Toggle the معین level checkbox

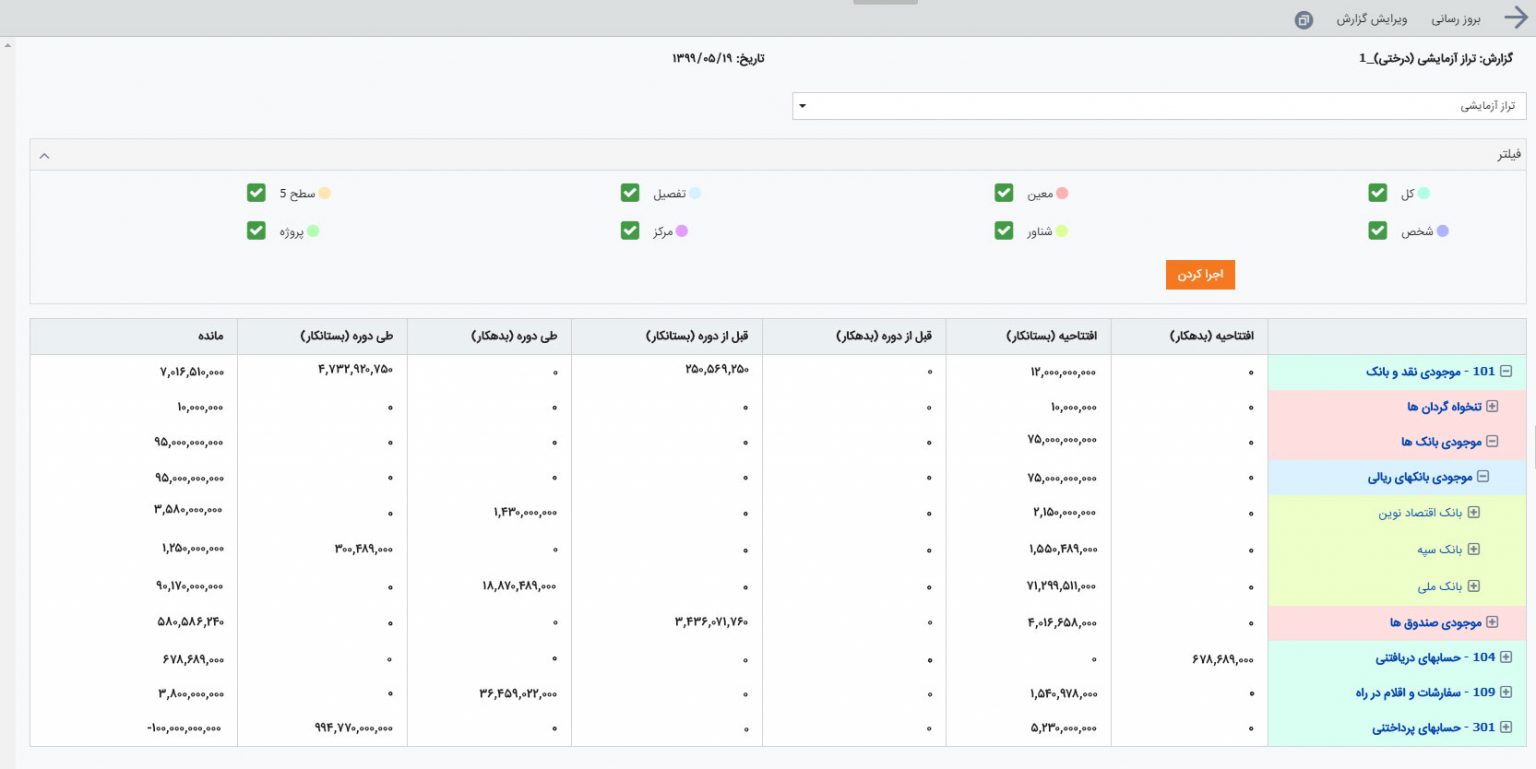click(x=1004, y=193)
